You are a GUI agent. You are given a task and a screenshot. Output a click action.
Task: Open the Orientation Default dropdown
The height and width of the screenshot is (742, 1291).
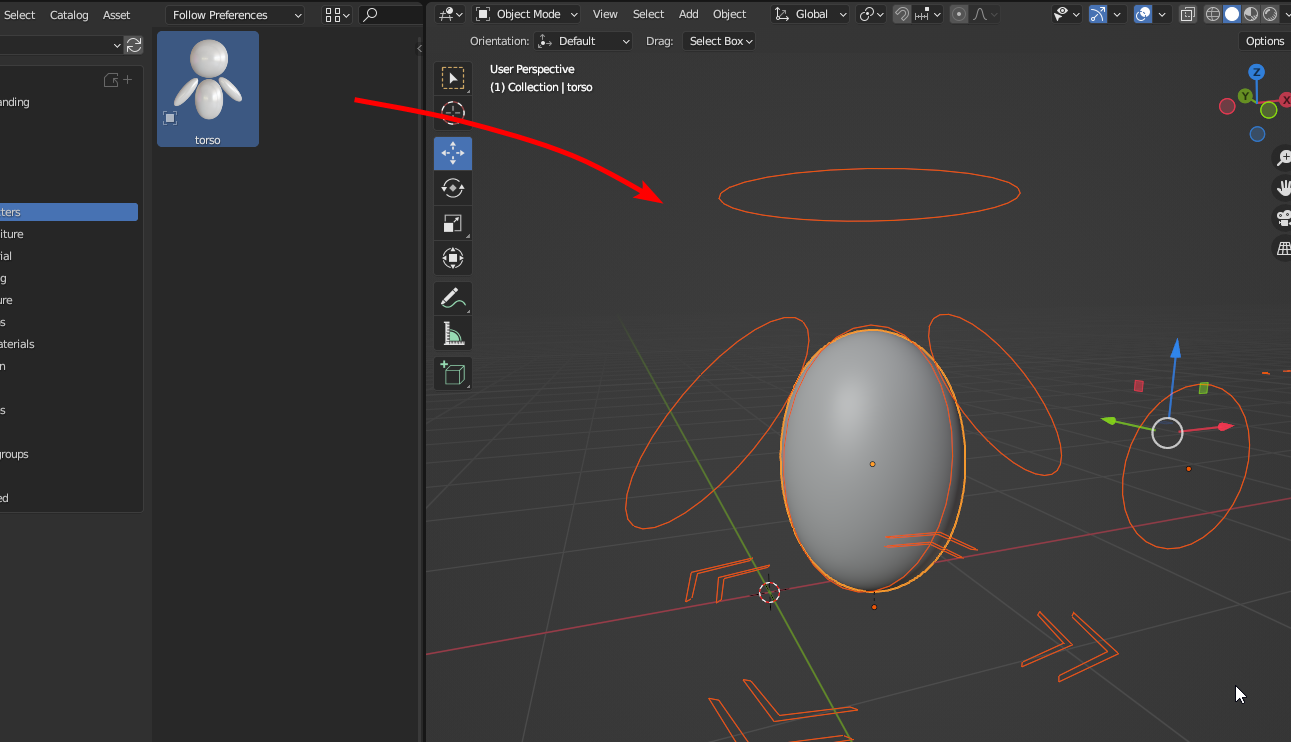click(x=584, y=41)
